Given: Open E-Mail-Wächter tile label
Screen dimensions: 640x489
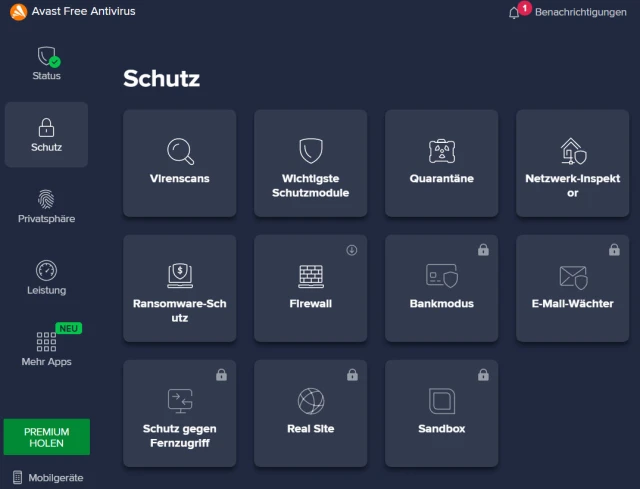Looking at the screenshot, I should click(572, 304).
